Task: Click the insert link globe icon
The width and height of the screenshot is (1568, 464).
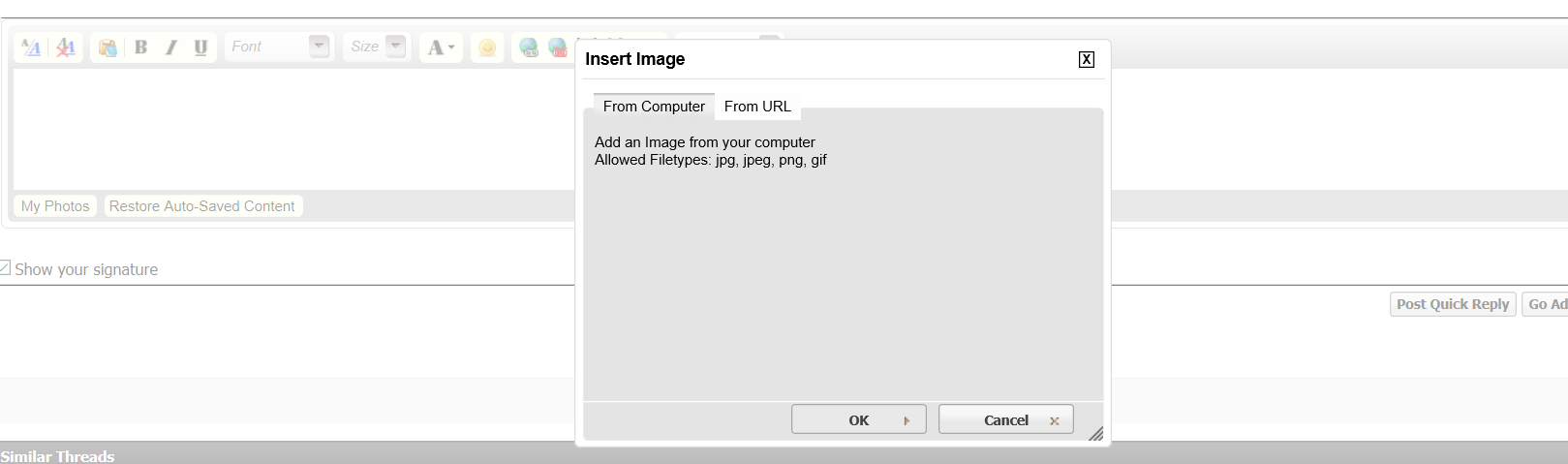Action: coord(529,46)
